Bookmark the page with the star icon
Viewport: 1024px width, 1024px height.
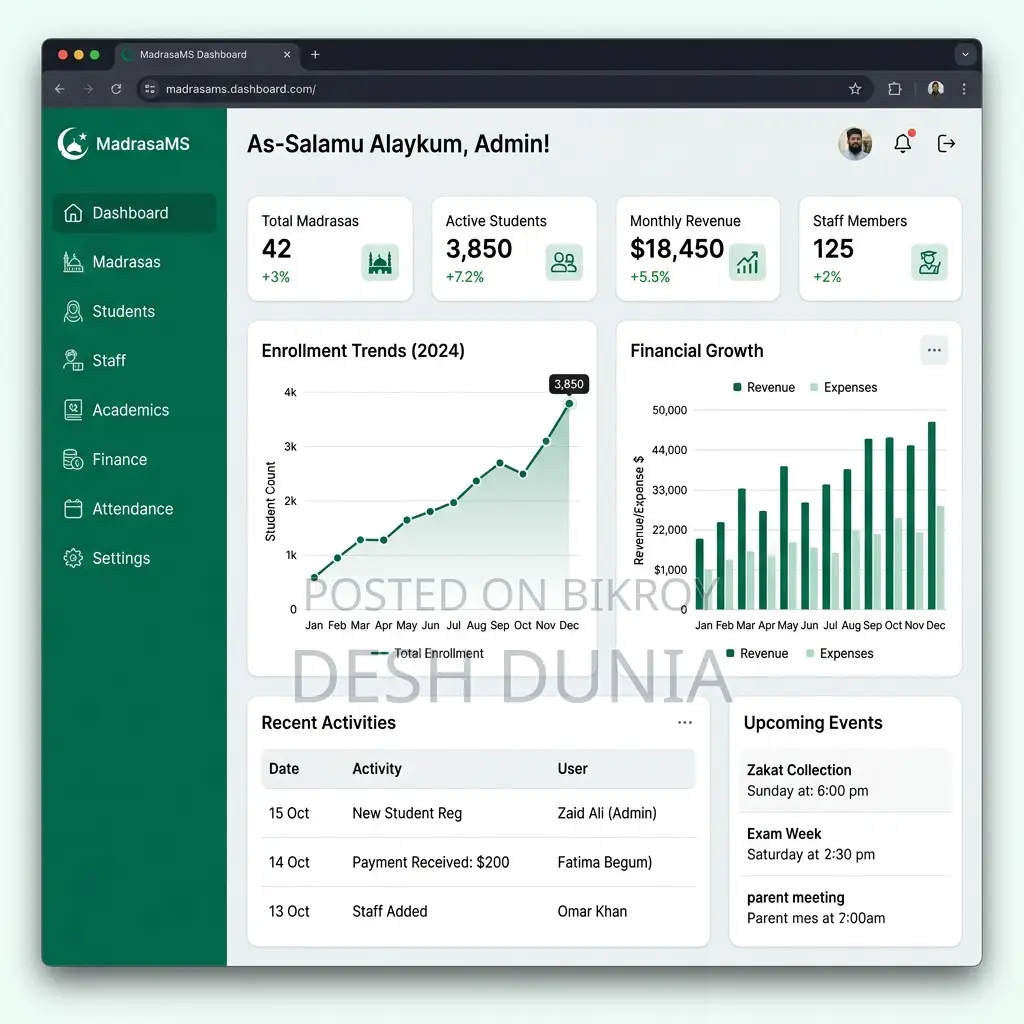855,89
